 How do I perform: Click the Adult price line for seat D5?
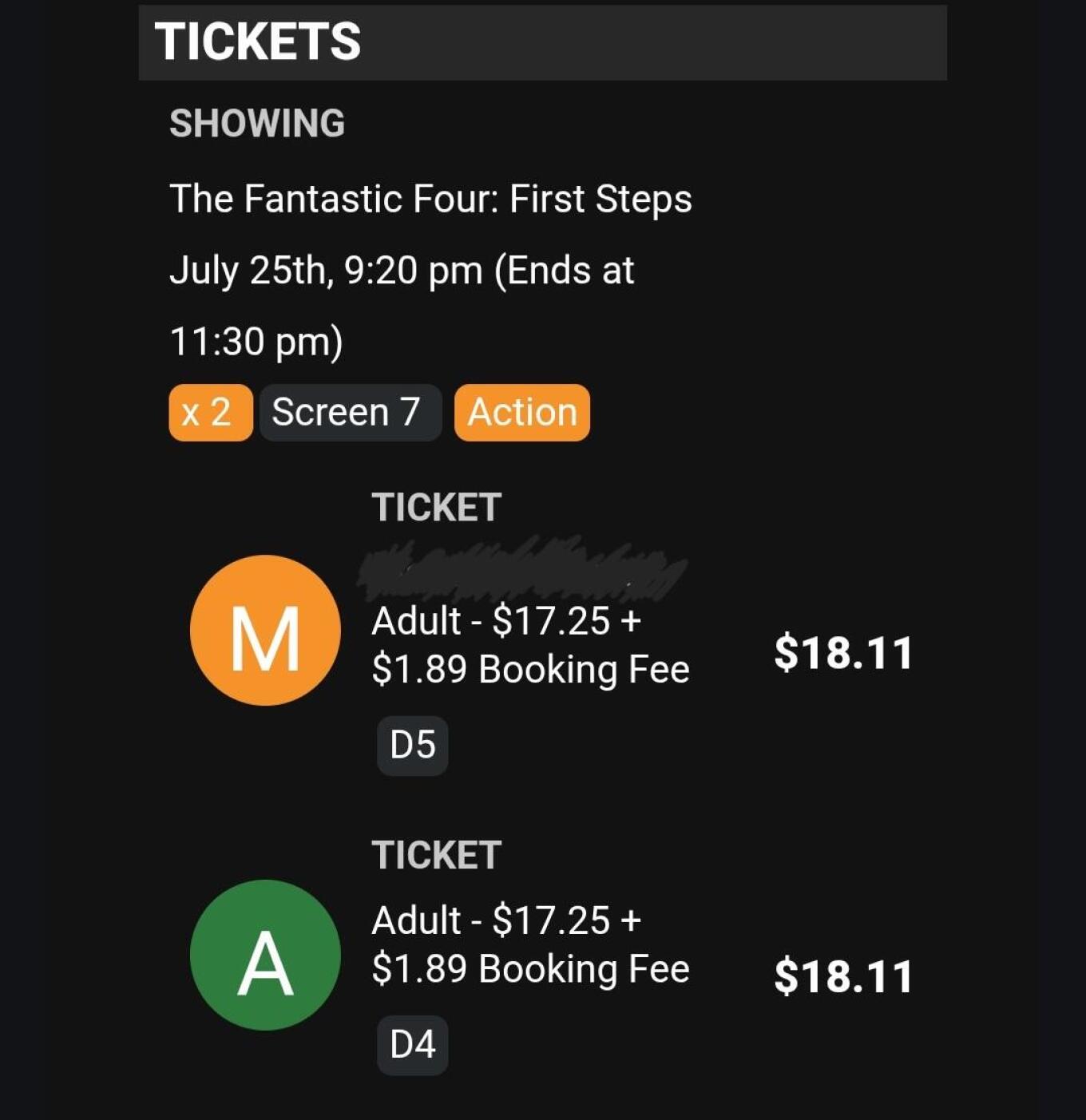pos(506,621)
